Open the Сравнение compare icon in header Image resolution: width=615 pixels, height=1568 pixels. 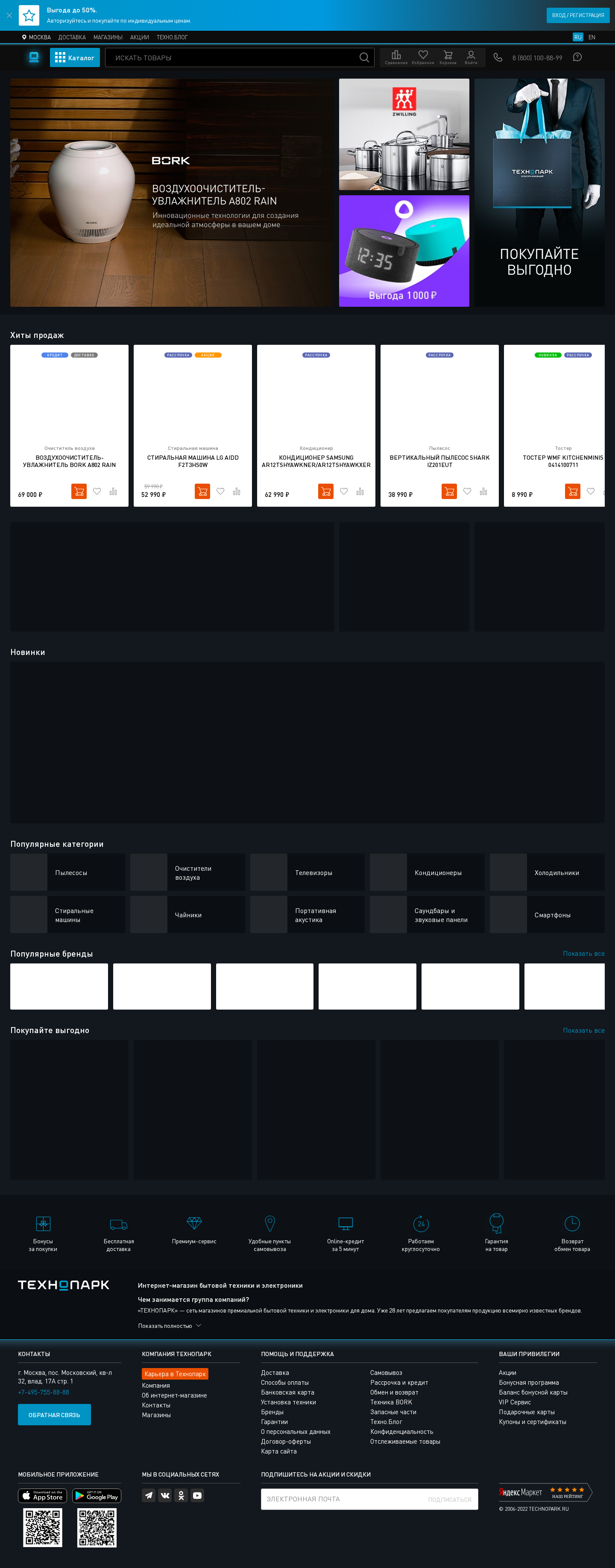pyautogui.click(x=396, y=57)
